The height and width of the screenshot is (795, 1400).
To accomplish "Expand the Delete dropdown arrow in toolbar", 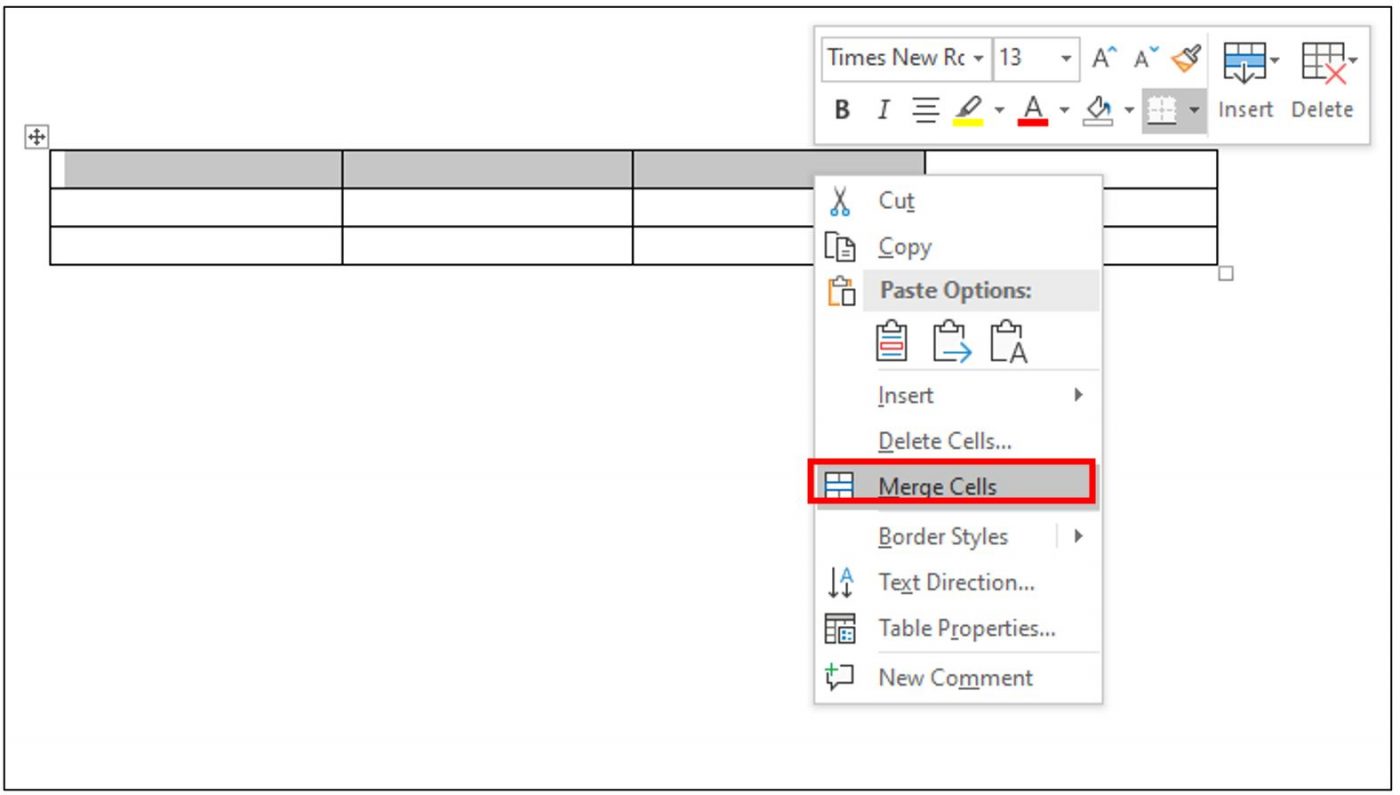I will 1353,61.
